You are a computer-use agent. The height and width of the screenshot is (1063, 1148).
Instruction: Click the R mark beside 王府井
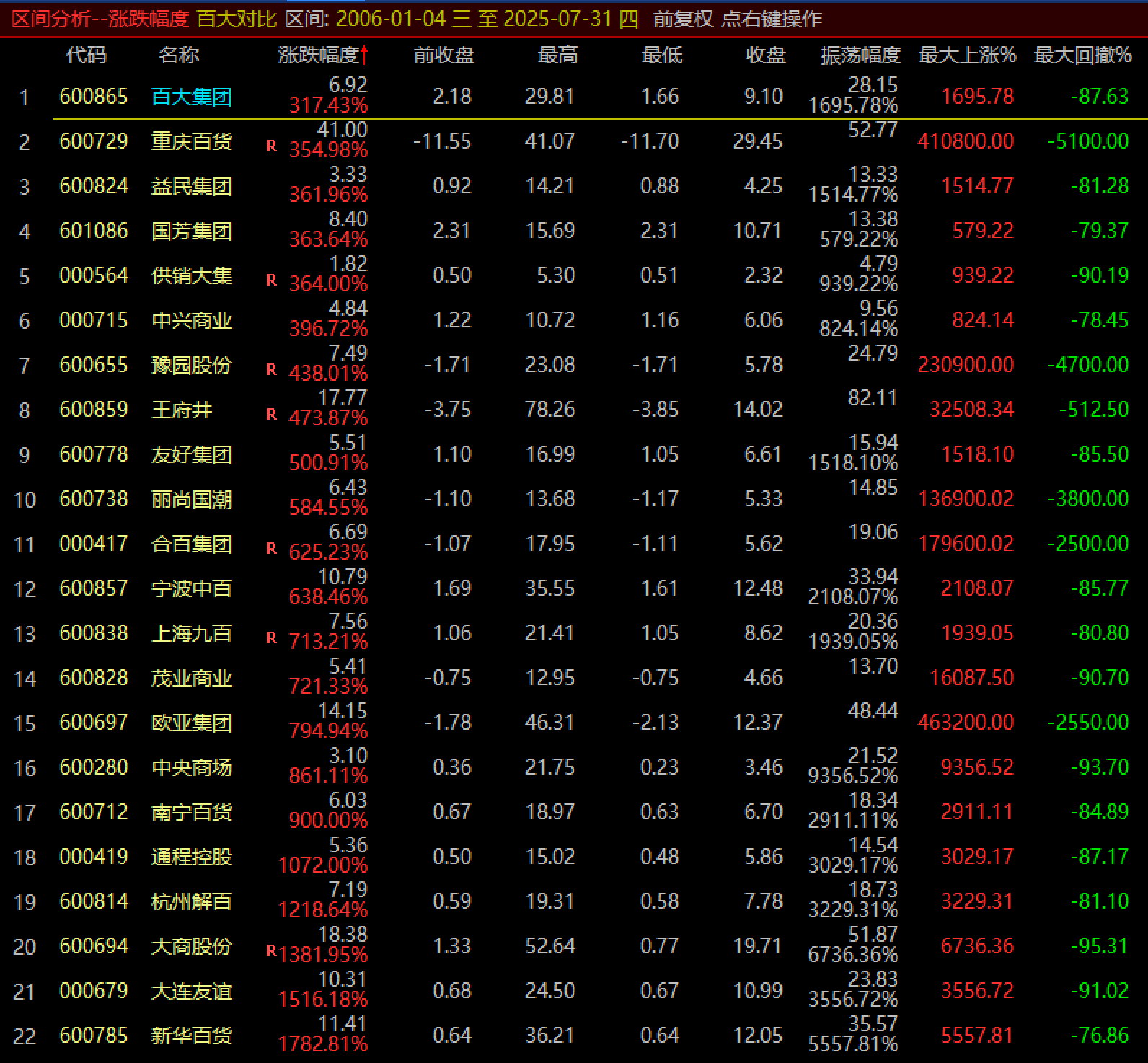click(x=271, y=415)
